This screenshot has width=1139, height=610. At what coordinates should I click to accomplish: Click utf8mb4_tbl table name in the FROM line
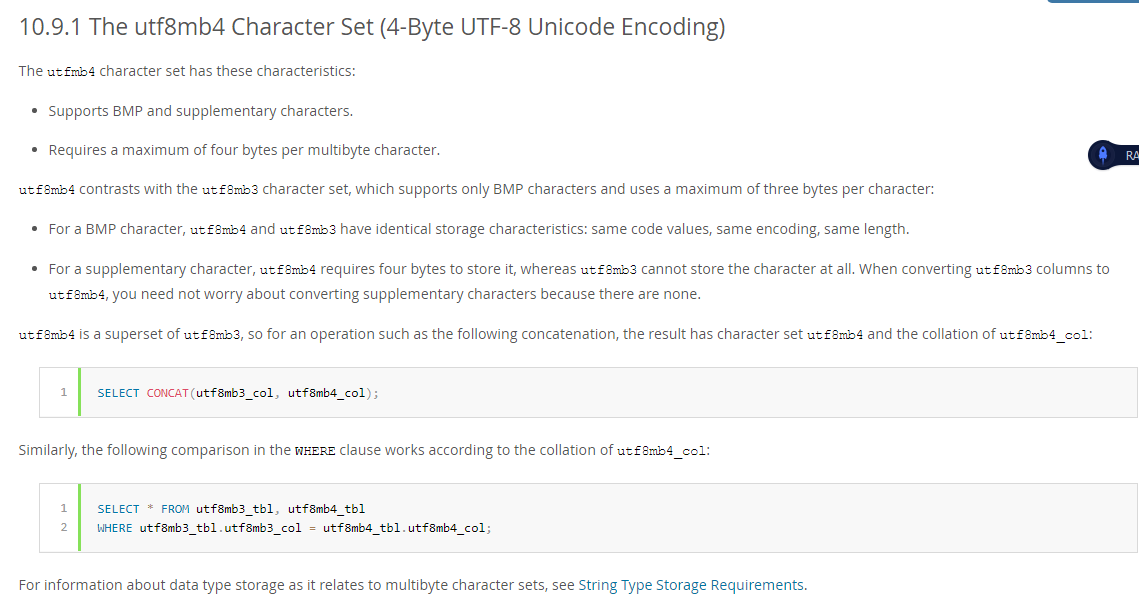pos(326,509)
